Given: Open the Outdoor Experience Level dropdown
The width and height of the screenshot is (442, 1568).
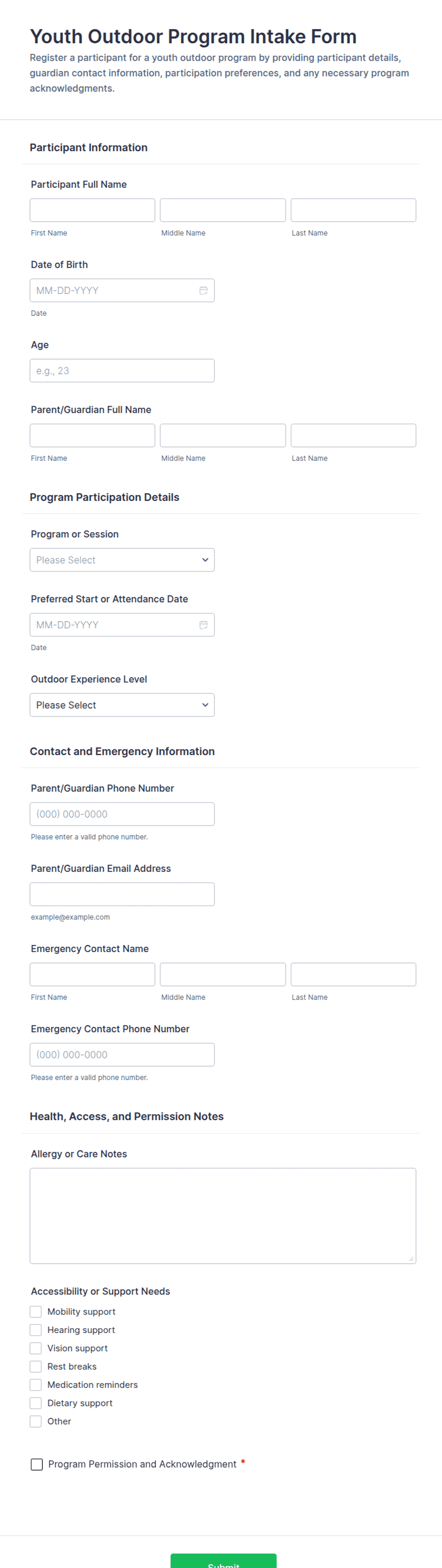Looking at the screenshot, I should point(122,705).
